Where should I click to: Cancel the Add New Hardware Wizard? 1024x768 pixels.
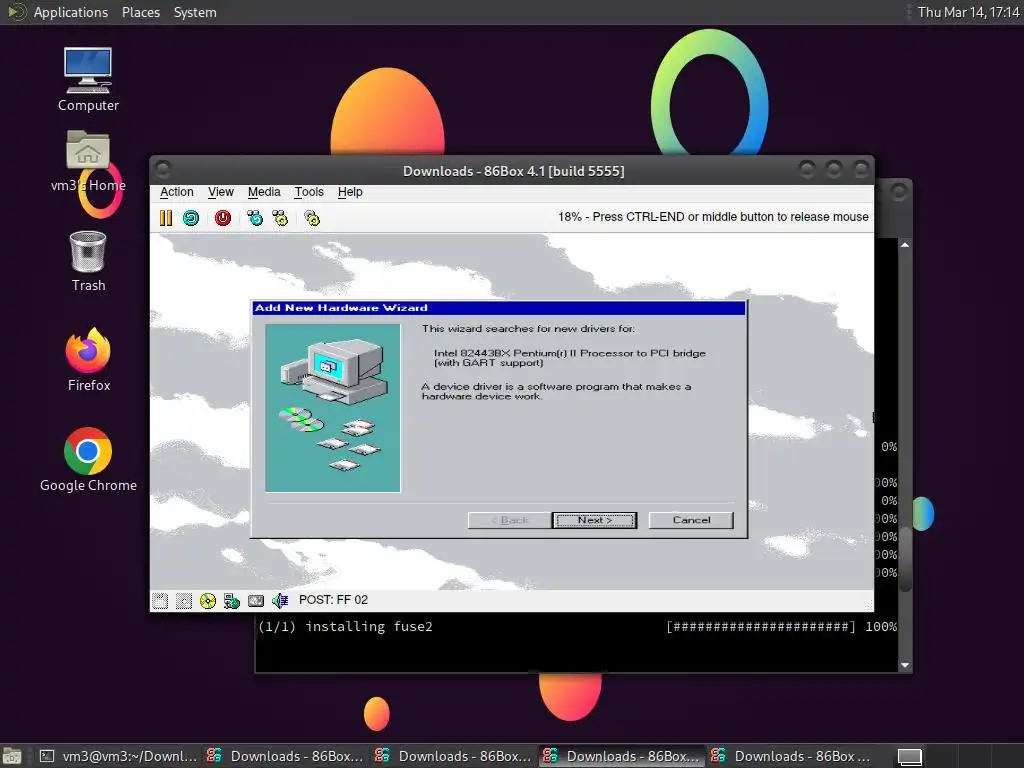691,520
